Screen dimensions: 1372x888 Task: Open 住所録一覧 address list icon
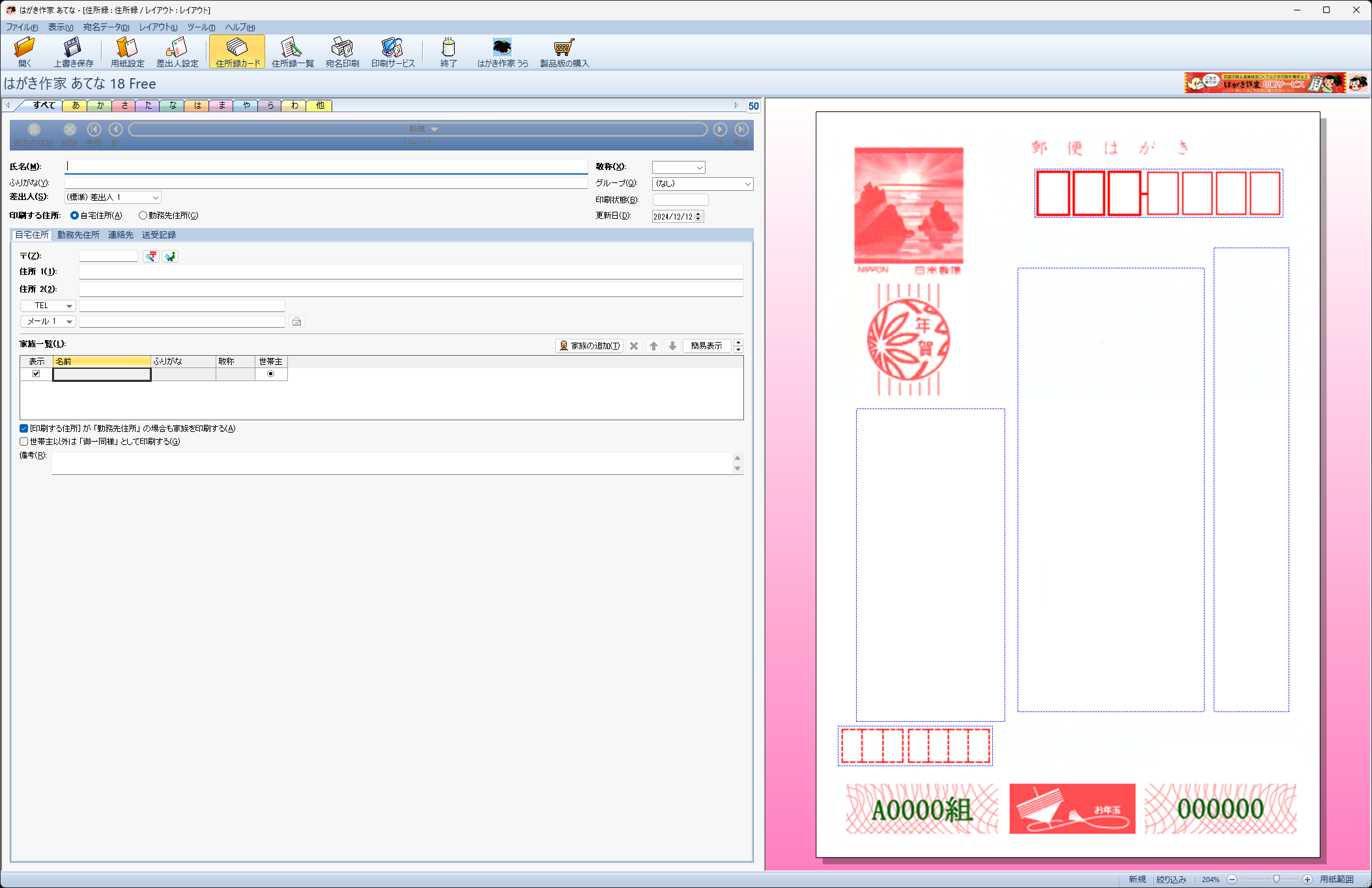[x=292, y=48]
